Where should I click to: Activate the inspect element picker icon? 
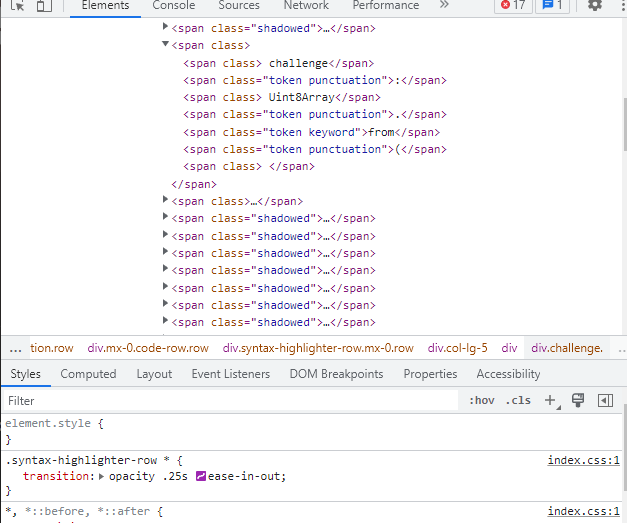click(x=17, y=6)
